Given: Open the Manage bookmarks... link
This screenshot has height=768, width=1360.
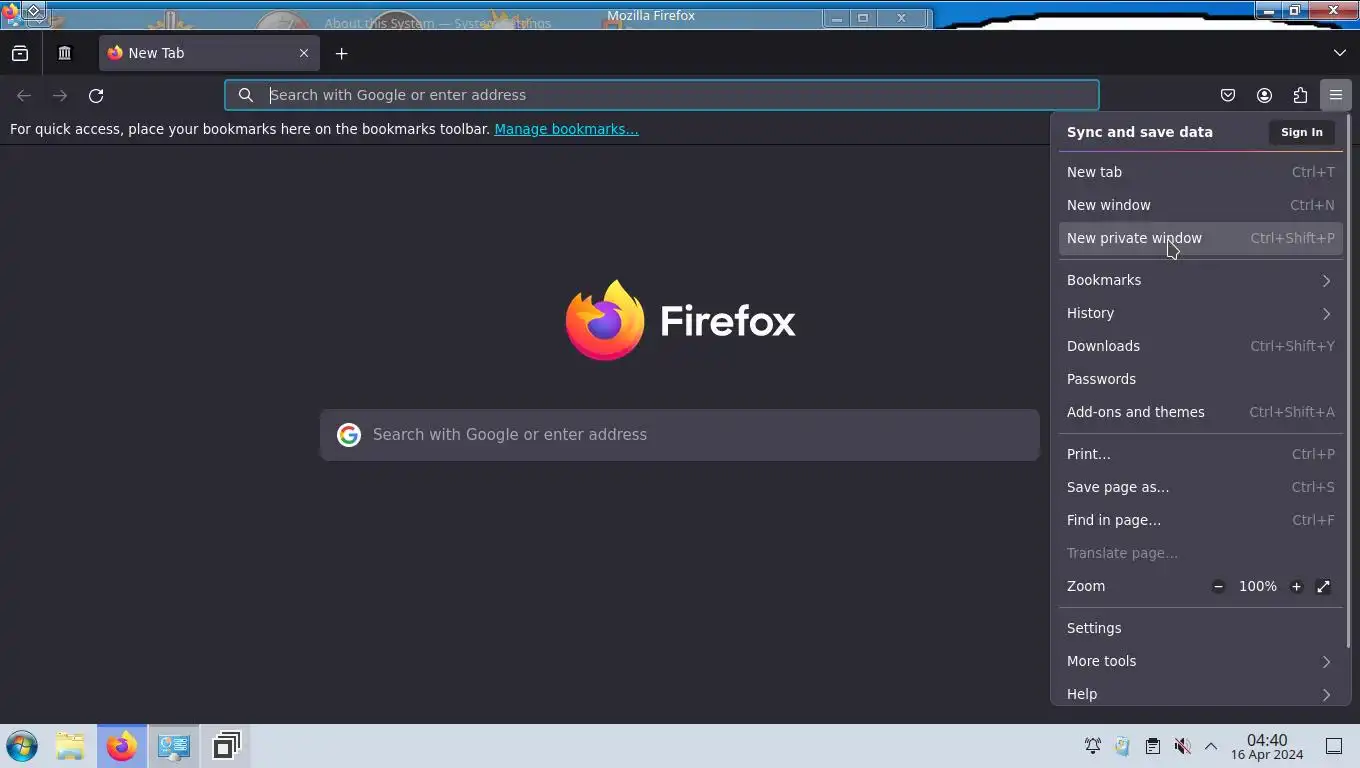Looking at the screenshot, I should [566, 129].
